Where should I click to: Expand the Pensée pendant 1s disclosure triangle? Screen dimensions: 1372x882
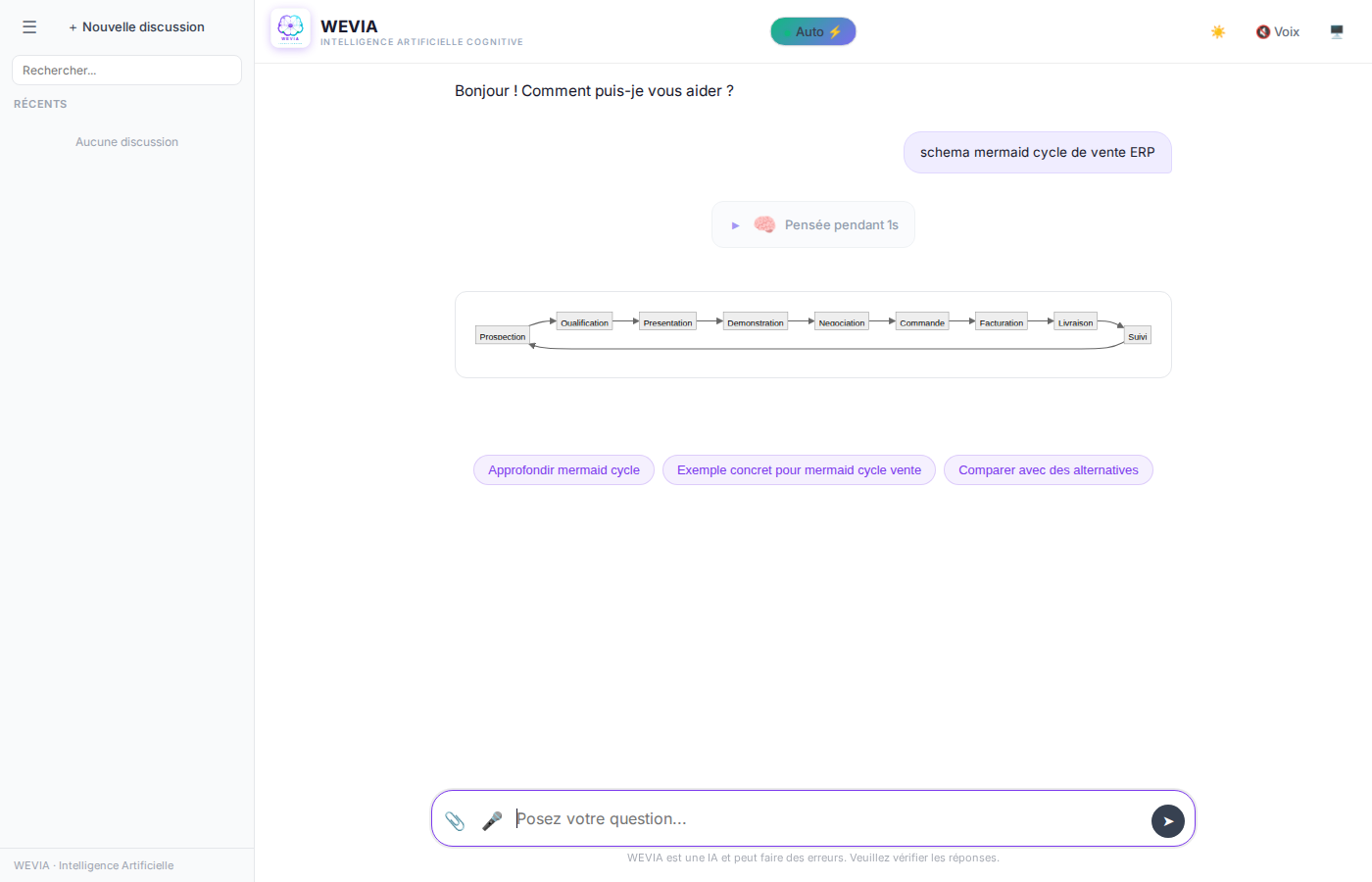[x=736, y=225]
